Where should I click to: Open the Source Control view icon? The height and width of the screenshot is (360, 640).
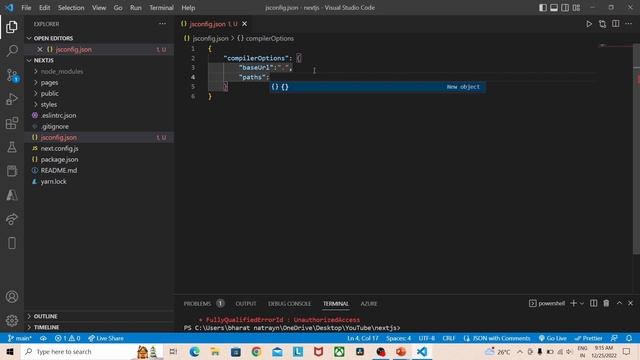point(12,75)
